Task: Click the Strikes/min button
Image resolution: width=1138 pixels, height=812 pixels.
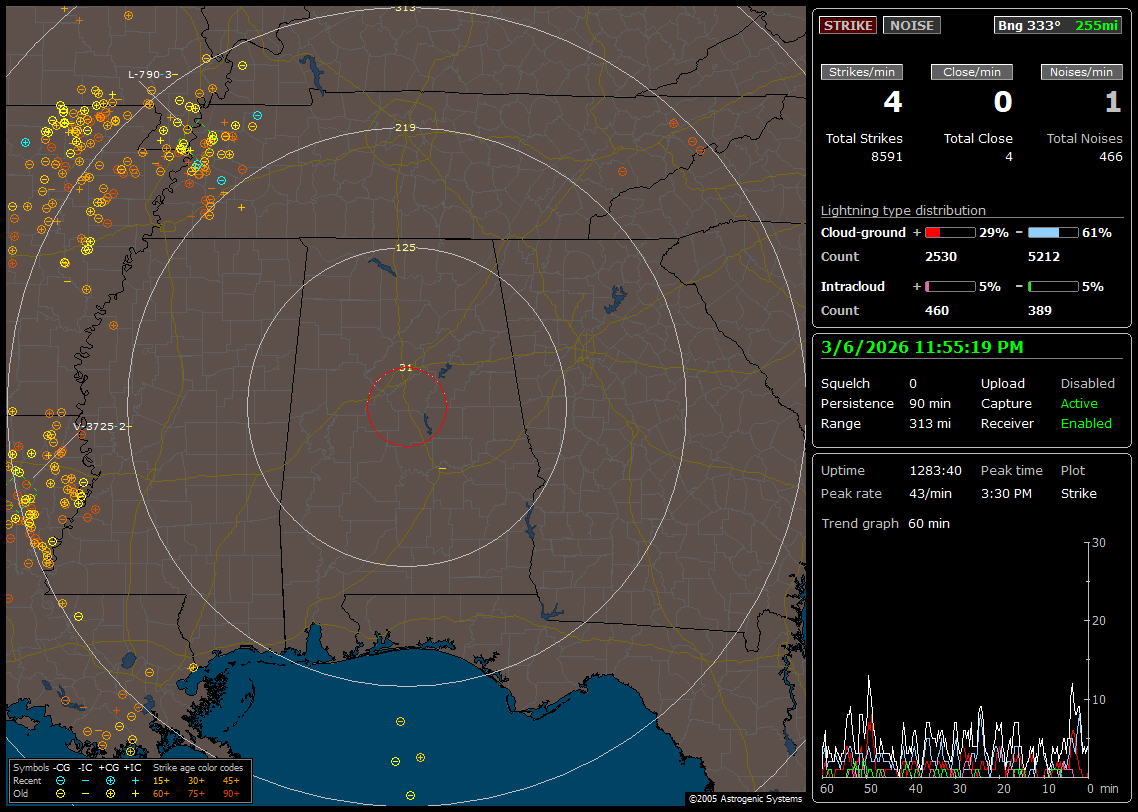Action: coord(862,72)
